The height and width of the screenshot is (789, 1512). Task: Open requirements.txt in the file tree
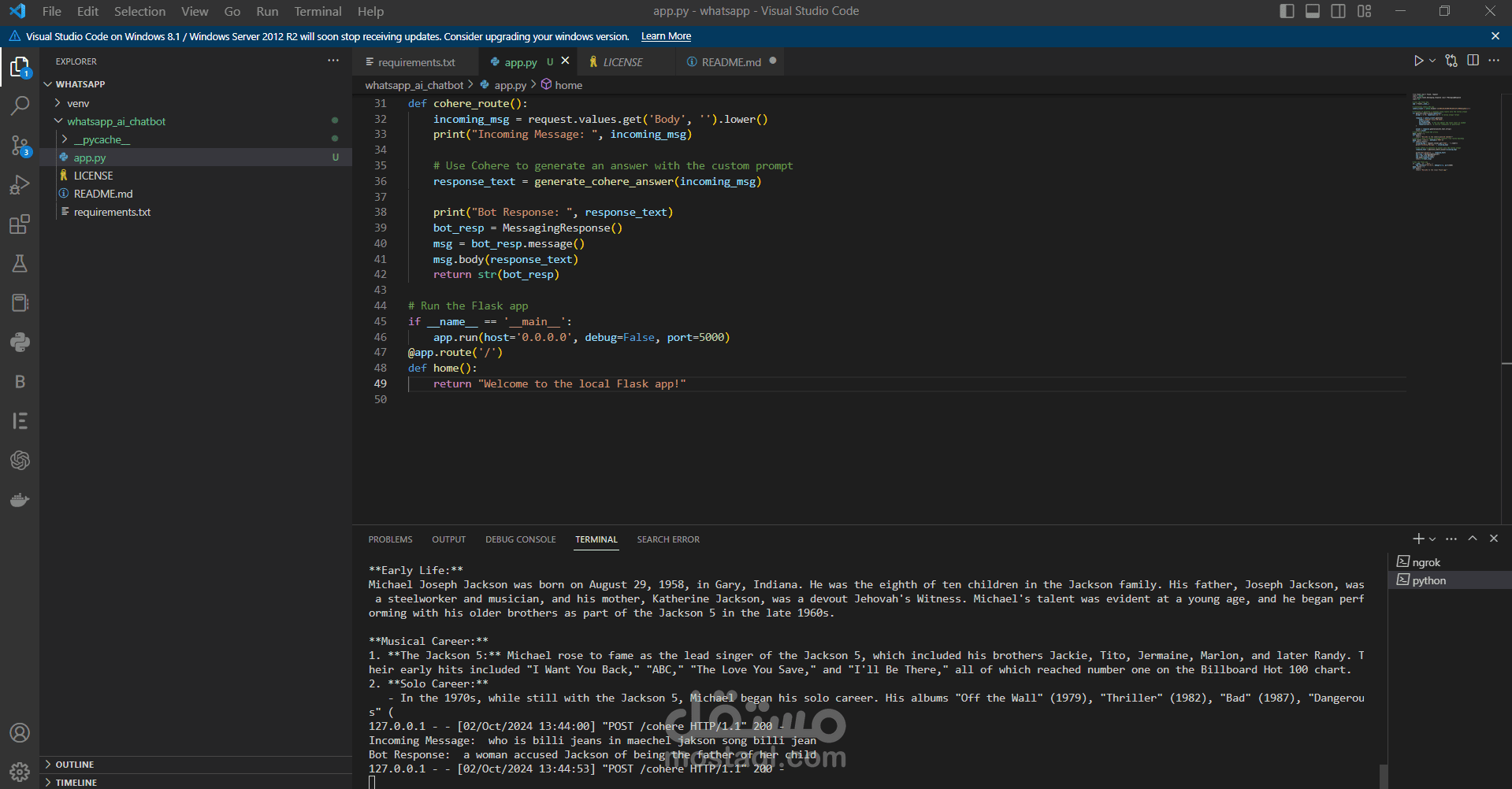click(x=195, y=212)
